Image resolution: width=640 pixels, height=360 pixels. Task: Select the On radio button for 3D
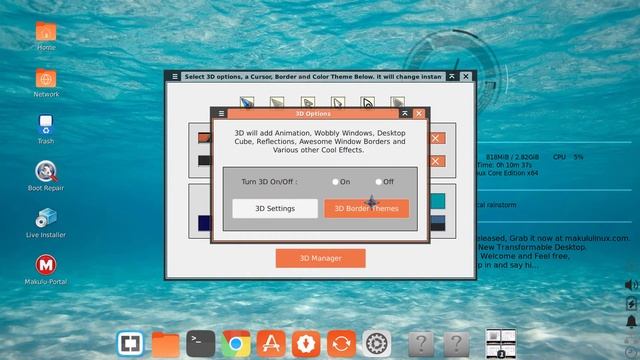[335, 182]
